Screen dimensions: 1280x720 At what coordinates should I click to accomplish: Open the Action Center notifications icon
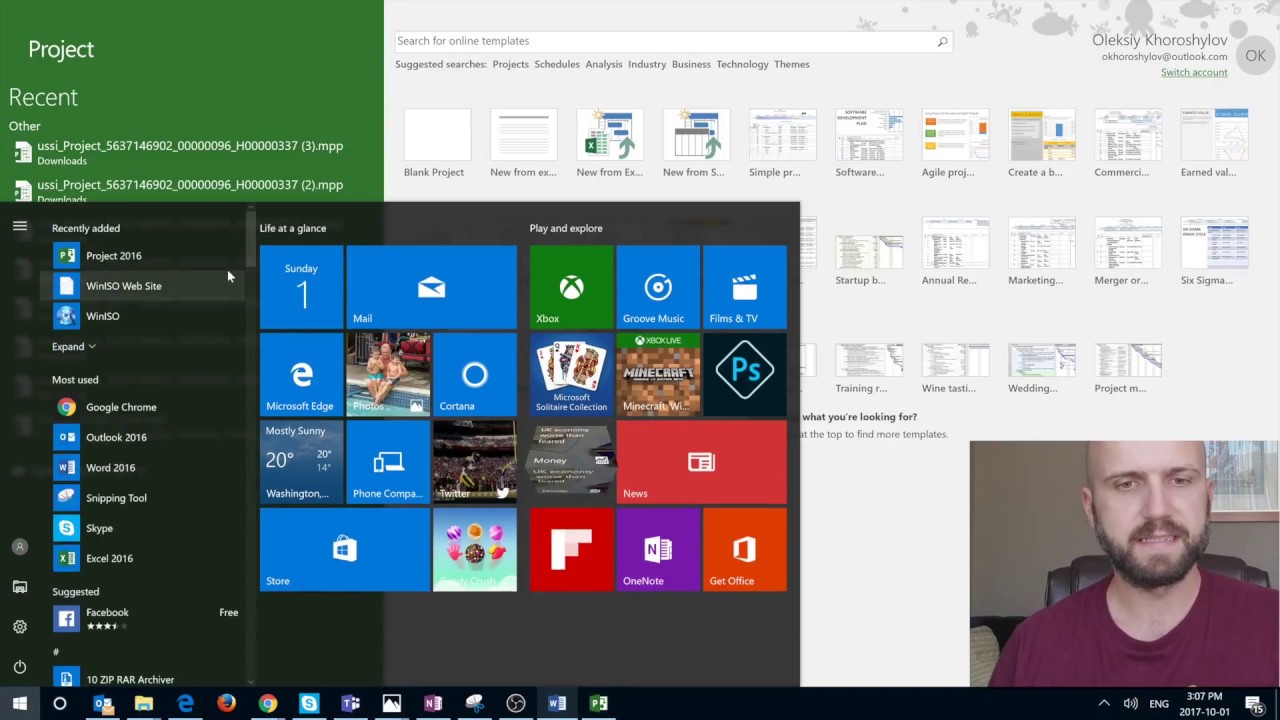pyautogui.click(x=1253, y=703)
